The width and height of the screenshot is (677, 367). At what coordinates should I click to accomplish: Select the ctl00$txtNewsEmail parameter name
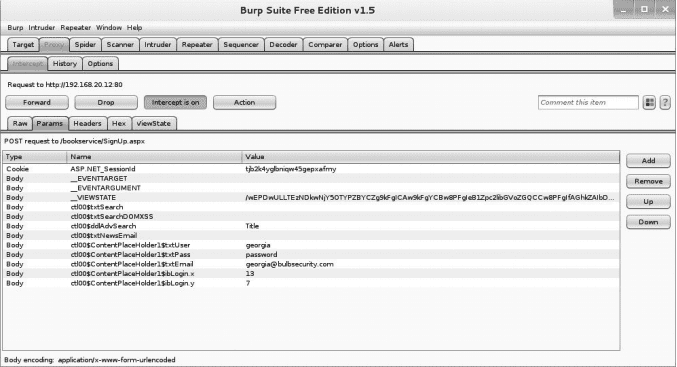coord(104,235)
